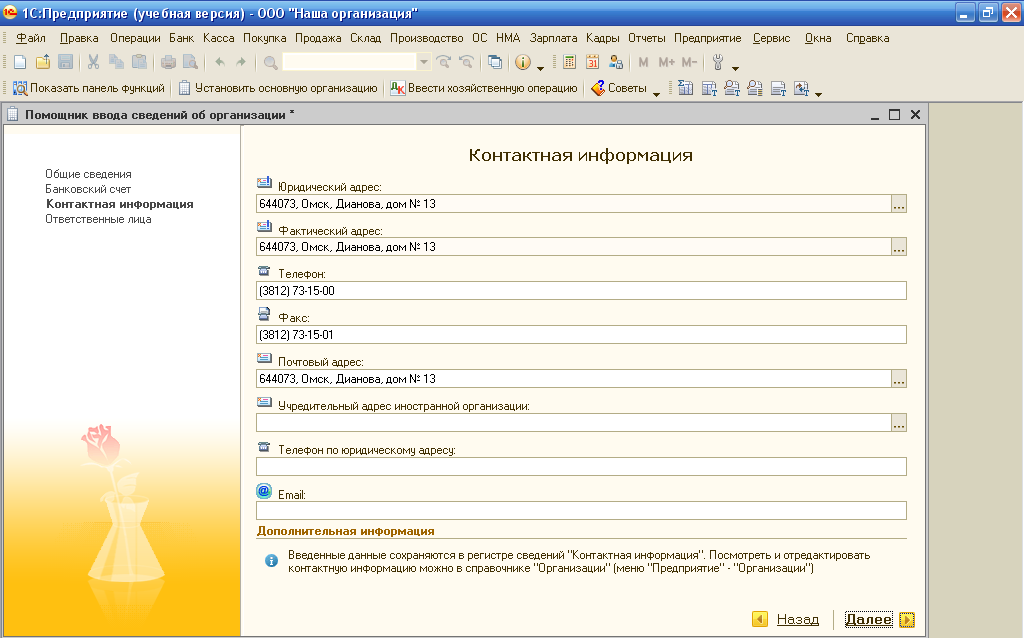The width and height of the screenshot is (1024, 638).
Task: Open the Производство menu
Action: point(426,38)
